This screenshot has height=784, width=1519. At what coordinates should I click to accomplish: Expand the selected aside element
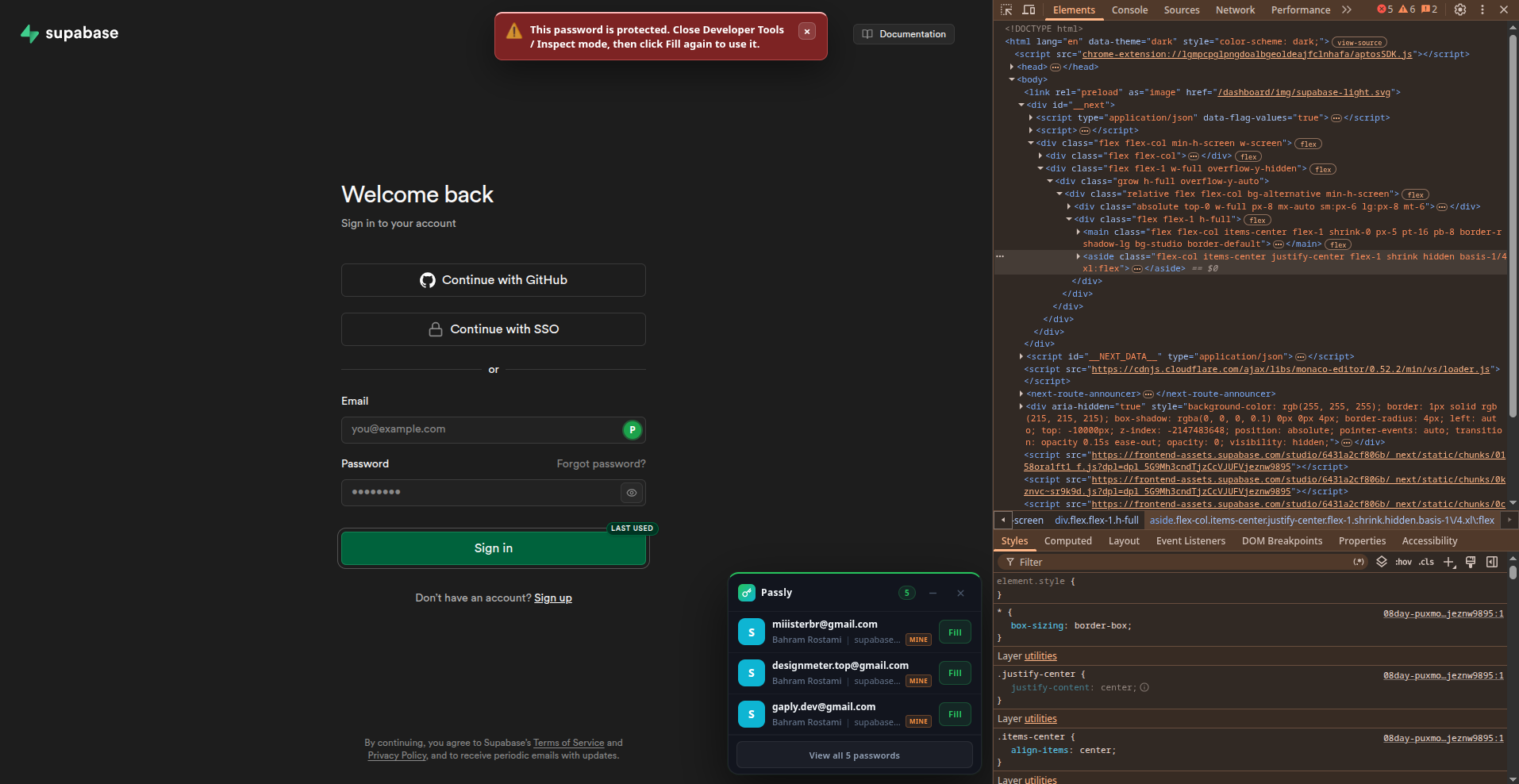1078,256
